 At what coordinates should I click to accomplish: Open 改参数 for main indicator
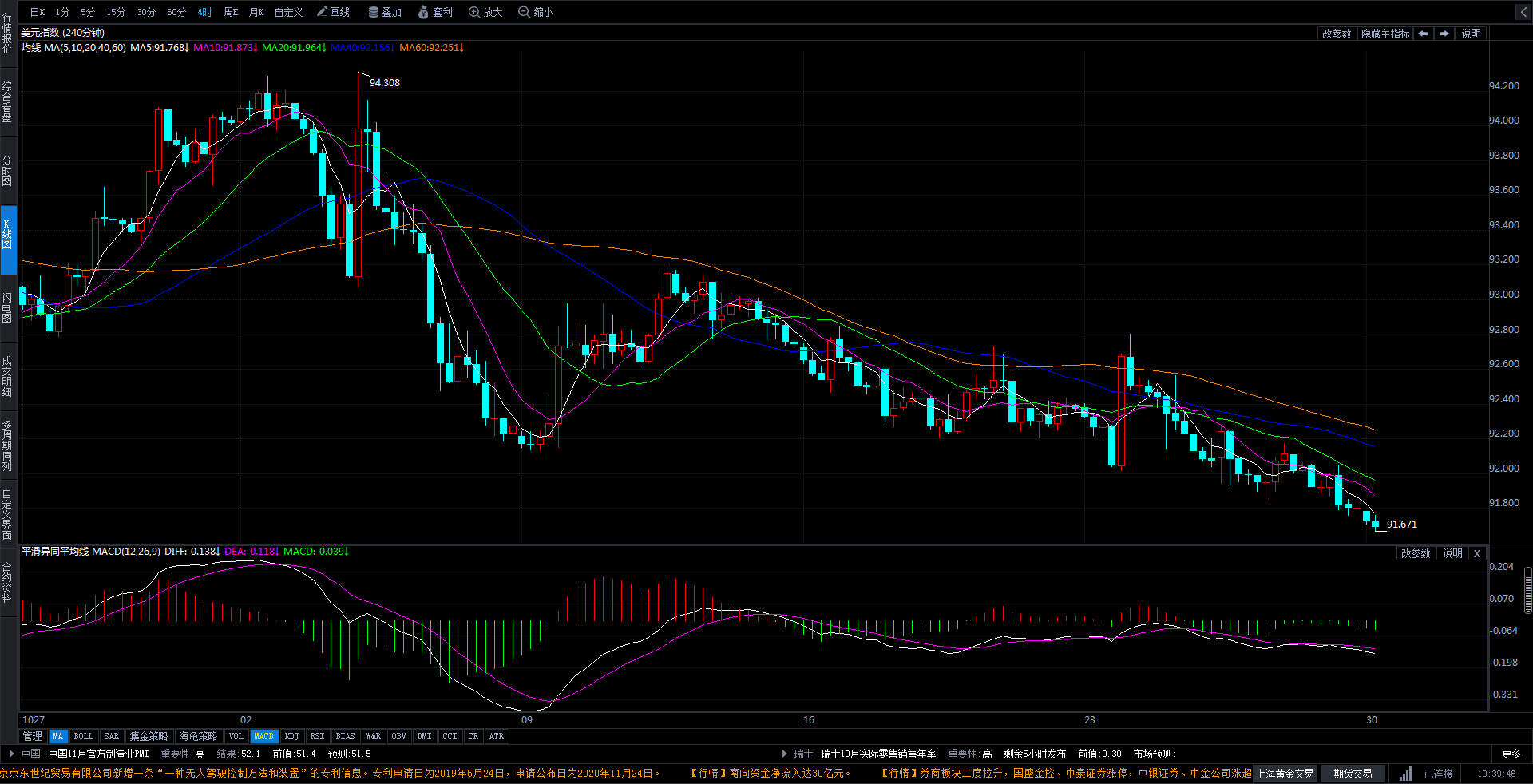[1337, 34]
